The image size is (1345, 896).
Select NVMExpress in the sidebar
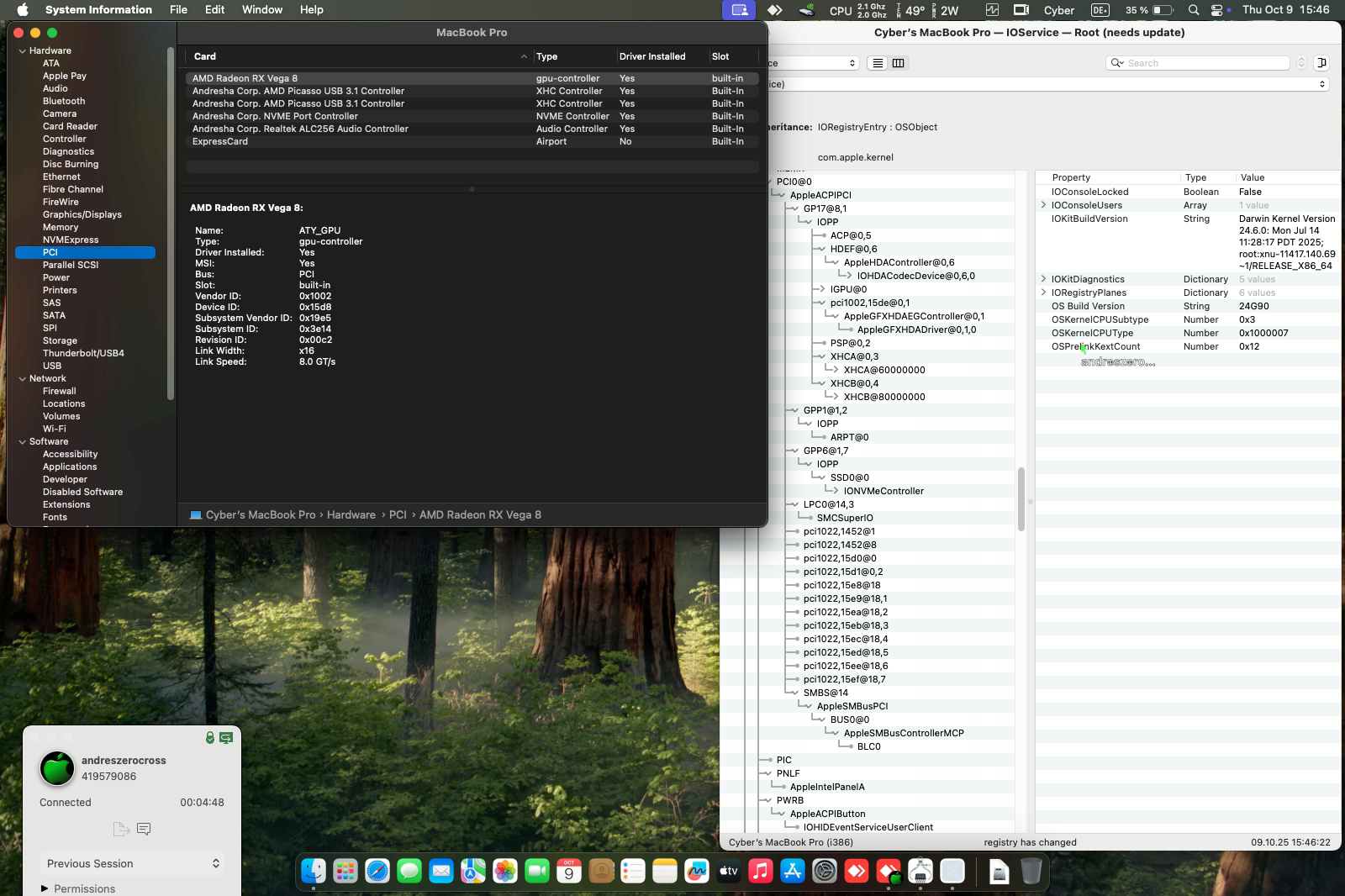[x=71, y=240]
